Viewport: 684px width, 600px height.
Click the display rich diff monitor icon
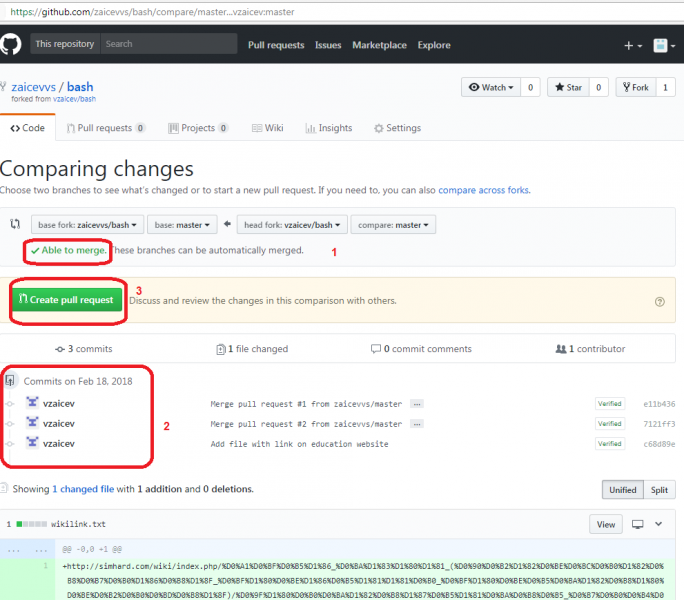pos(637,524)
